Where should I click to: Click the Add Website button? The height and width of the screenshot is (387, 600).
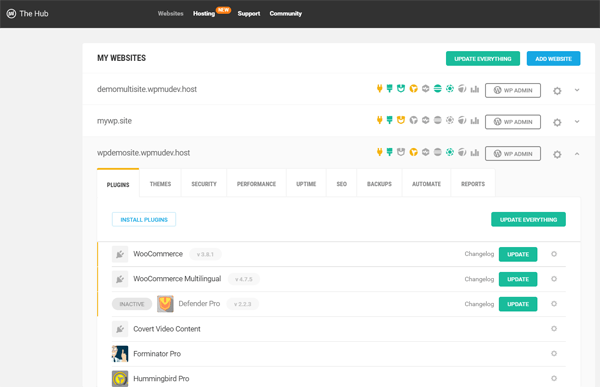553,59
